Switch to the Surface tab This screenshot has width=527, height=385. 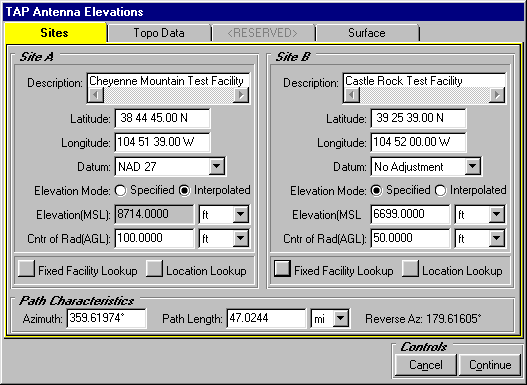pyautogui.click(x=367, y=33)
